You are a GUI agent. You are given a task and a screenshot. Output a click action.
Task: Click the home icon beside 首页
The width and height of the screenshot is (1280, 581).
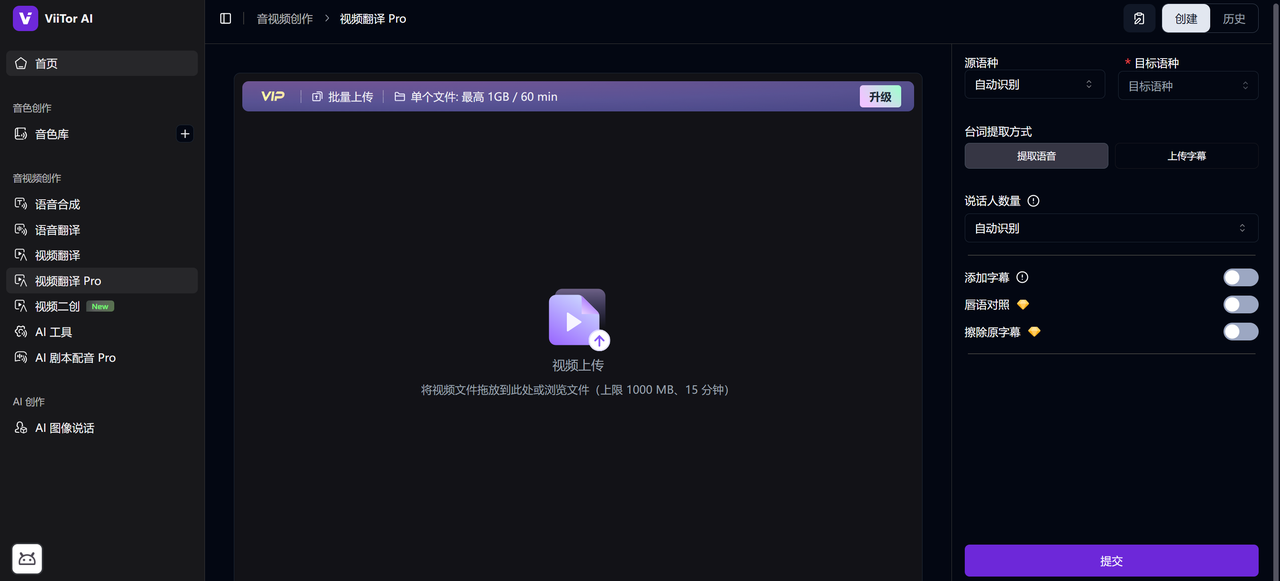pyautogui.click(x=21, y=64)
